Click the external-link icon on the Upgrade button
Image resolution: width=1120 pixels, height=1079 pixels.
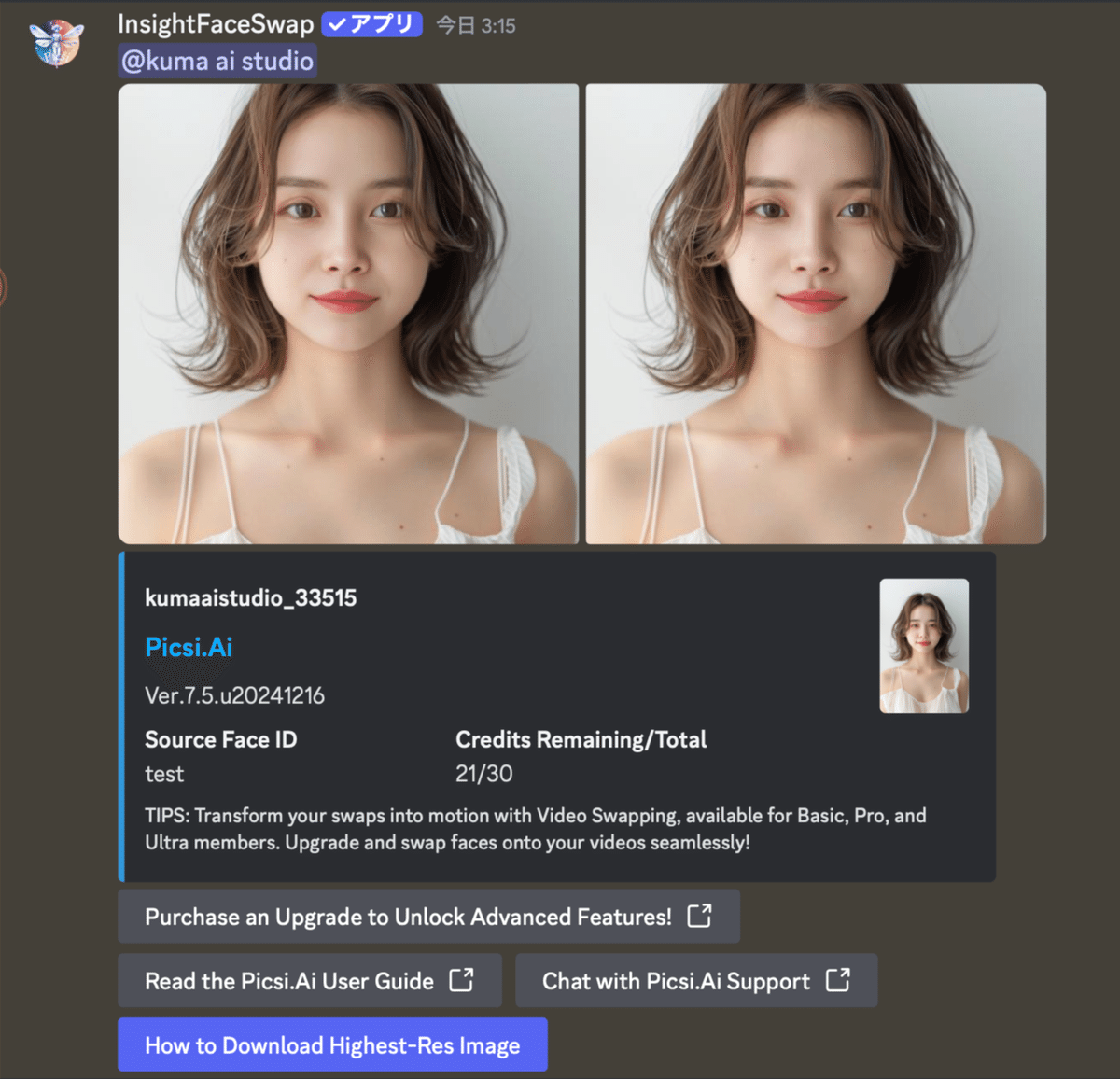click(x=700, y=917)
